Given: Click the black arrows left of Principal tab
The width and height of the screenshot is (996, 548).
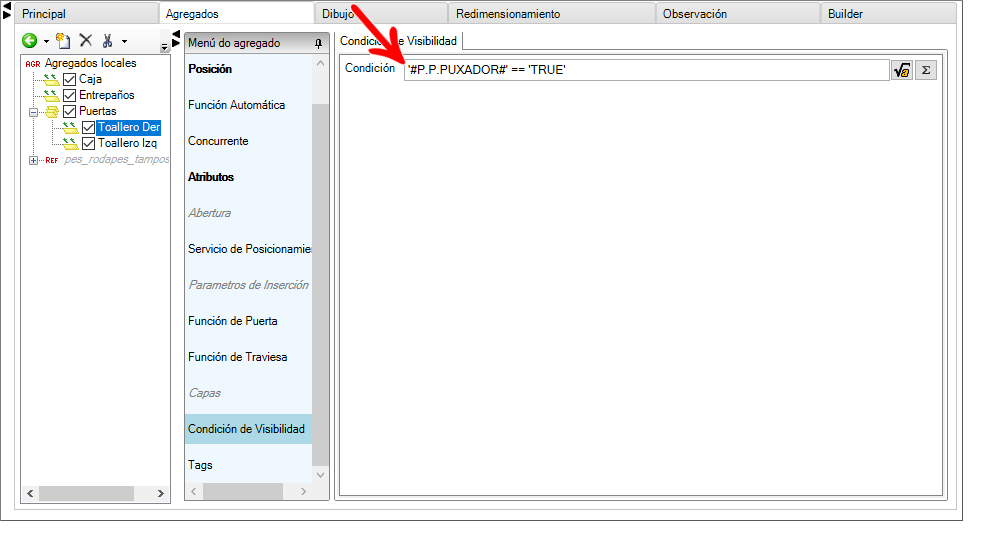Looking at the screenshot, I should pyautogui.click(x=7, y=10).
